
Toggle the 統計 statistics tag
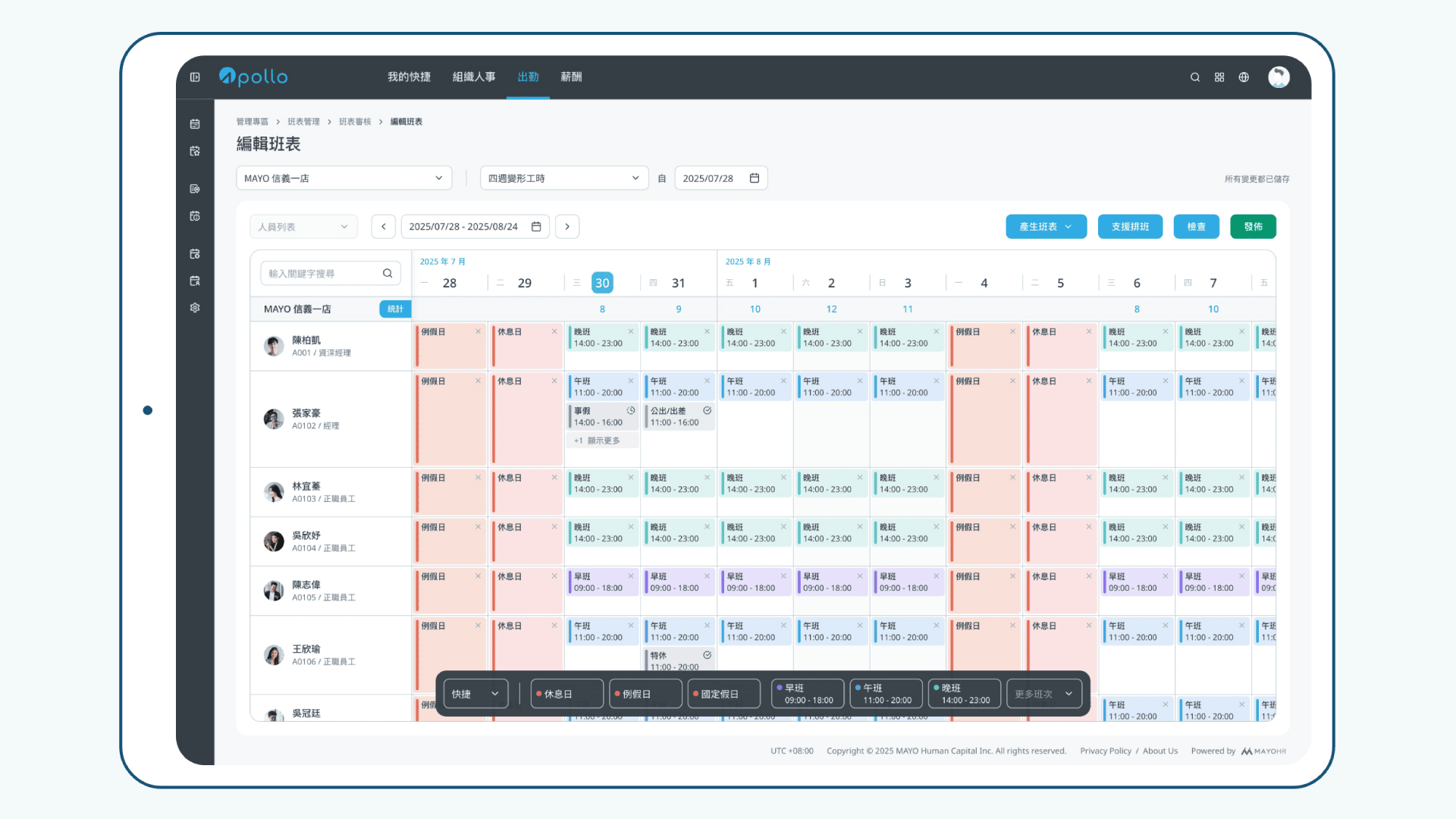[395, 309]
